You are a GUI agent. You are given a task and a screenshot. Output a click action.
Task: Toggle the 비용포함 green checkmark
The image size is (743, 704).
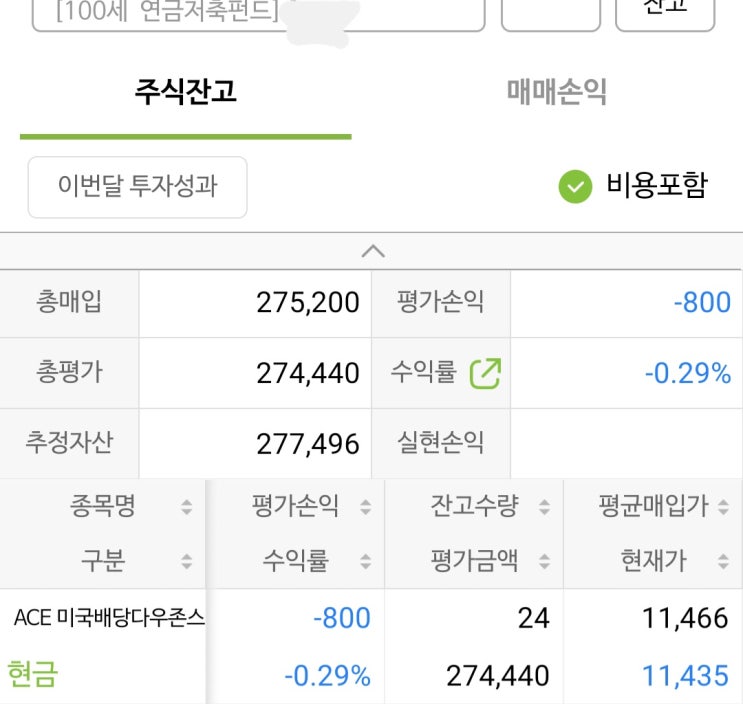coord(575,186)
